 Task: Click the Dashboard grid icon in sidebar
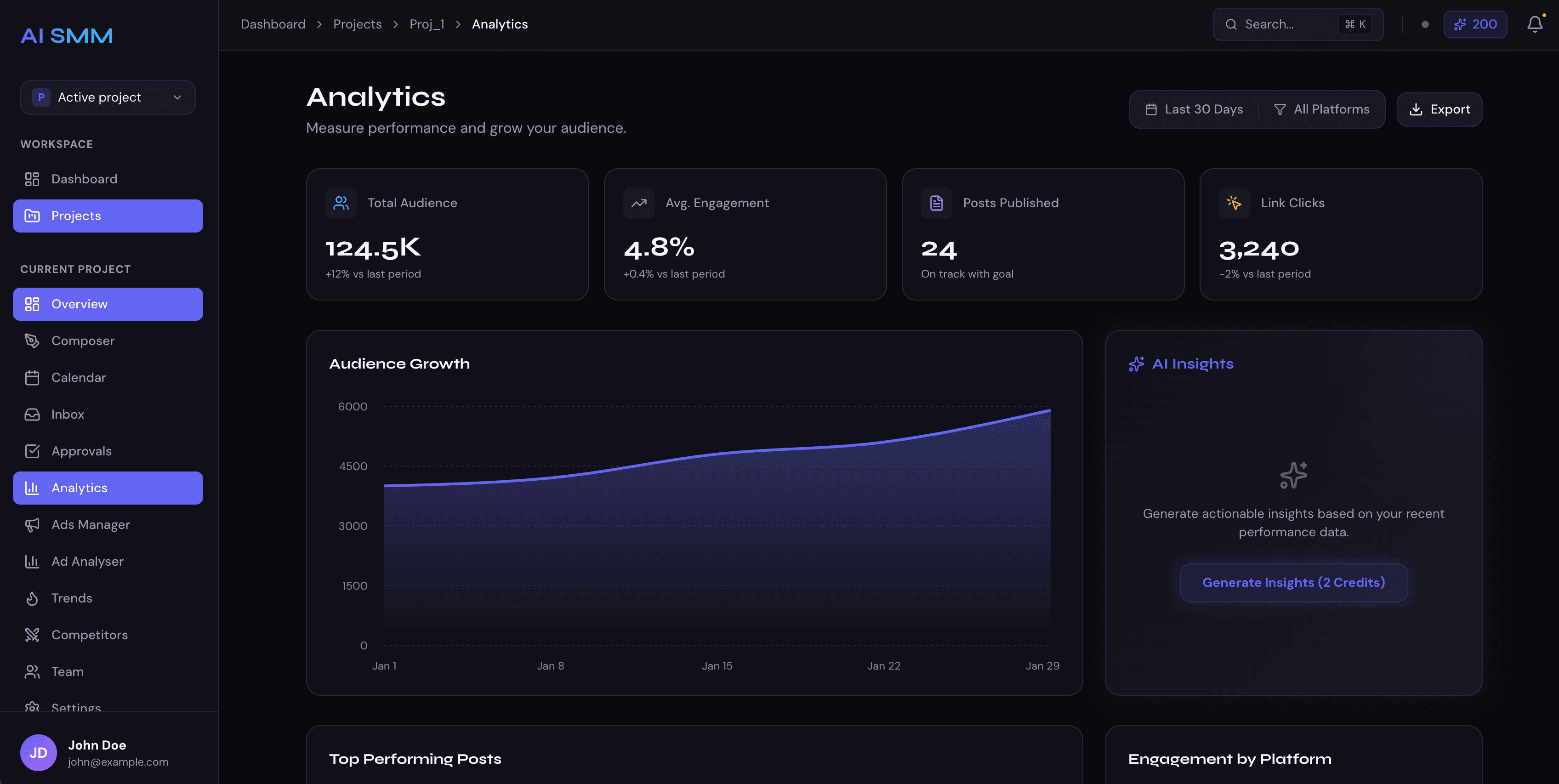click(x=32, y=179)
